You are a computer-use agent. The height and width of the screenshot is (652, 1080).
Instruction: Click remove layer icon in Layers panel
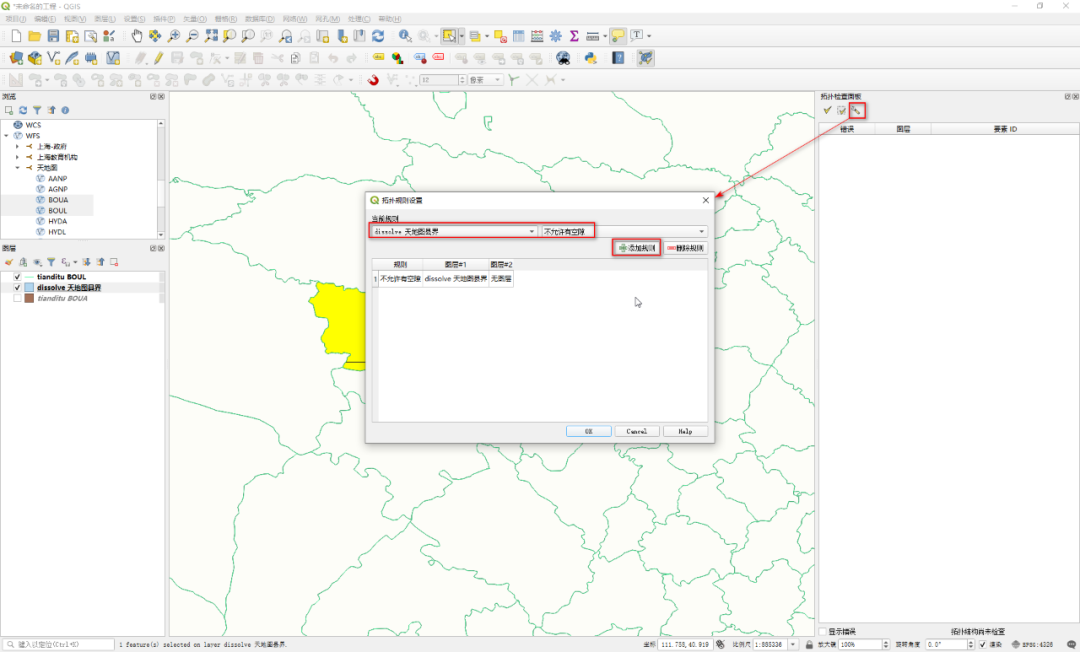tap(114, 262)
